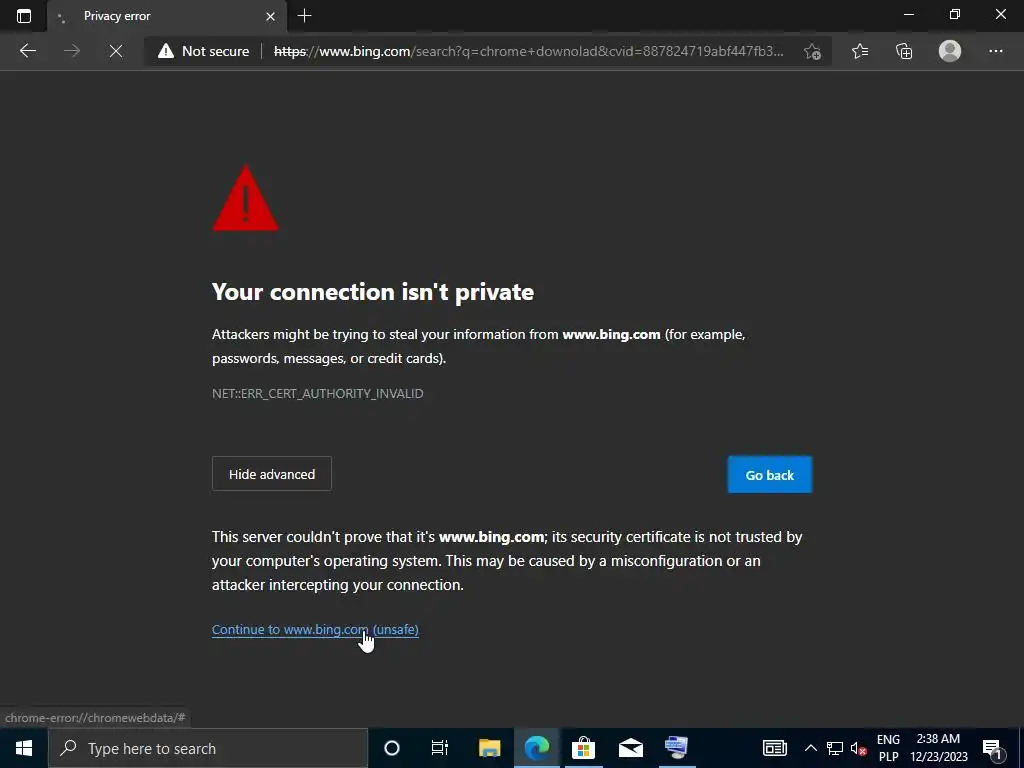Open the Favorites list icon
Image resolution: width=1024 pixels, height=768 pixels.
click(860, 51)
